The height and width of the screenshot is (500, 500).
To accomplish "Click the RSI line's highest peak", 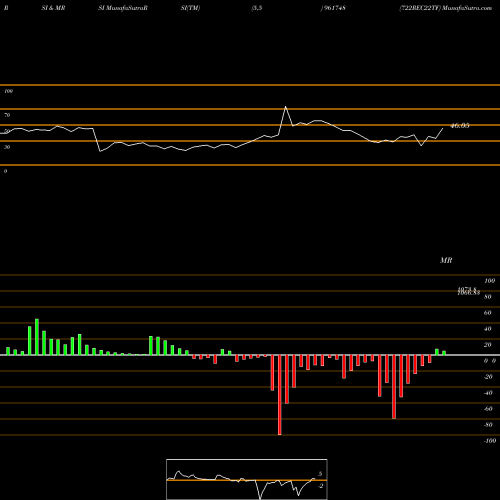I will click(x=286, y=107).
